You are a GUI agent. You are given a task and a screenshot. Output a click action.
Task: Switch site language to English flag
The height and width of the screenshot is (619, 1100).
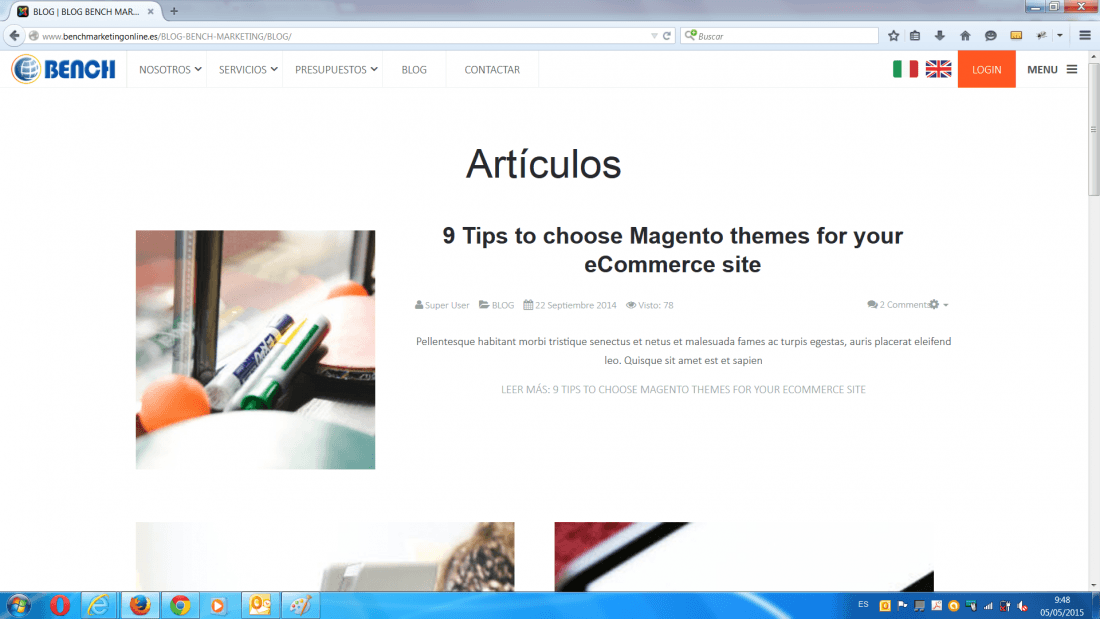(938, 69)
